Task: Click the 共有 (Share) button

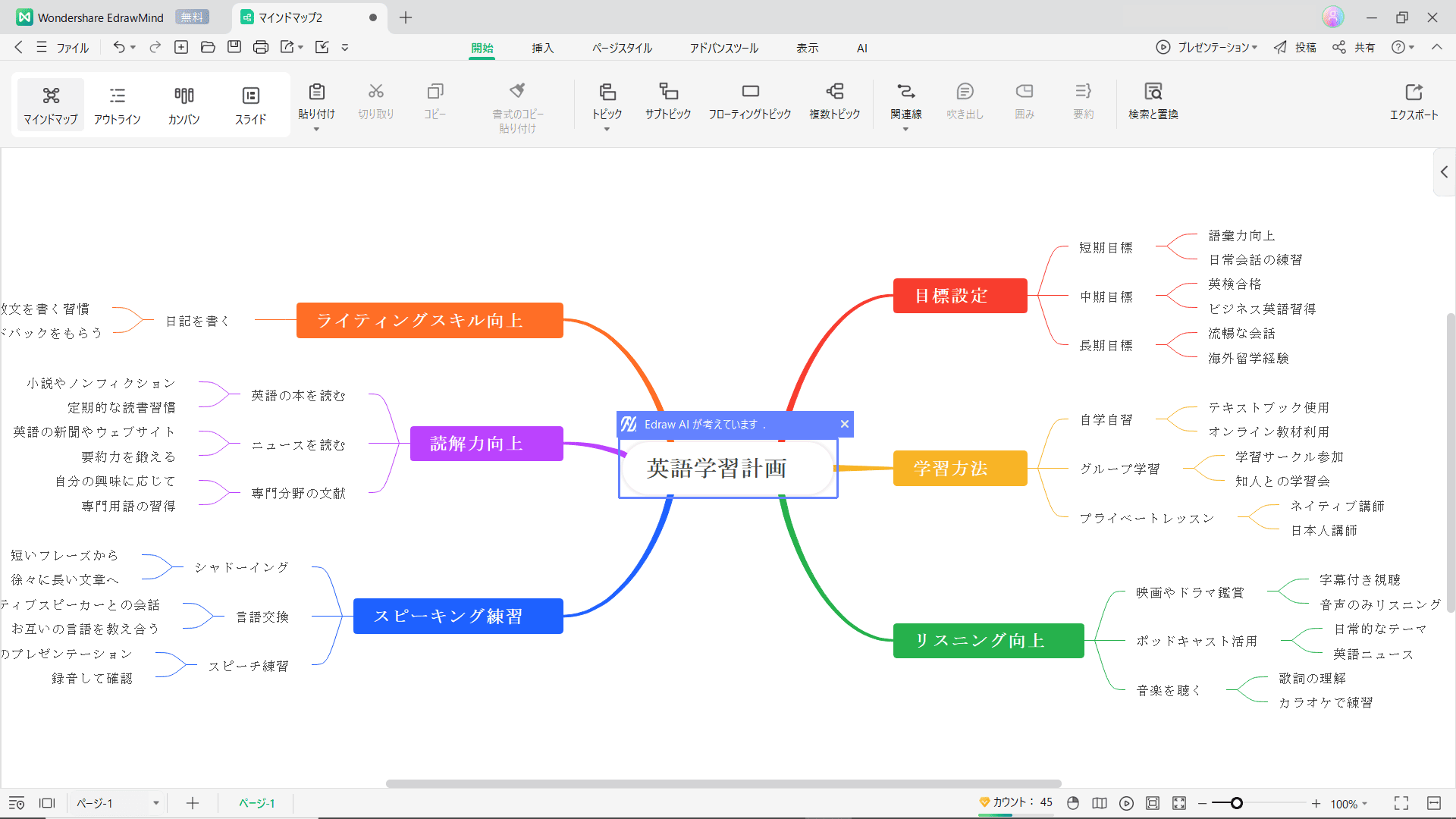Action: pyautogui.click(x=1354, y=47)
